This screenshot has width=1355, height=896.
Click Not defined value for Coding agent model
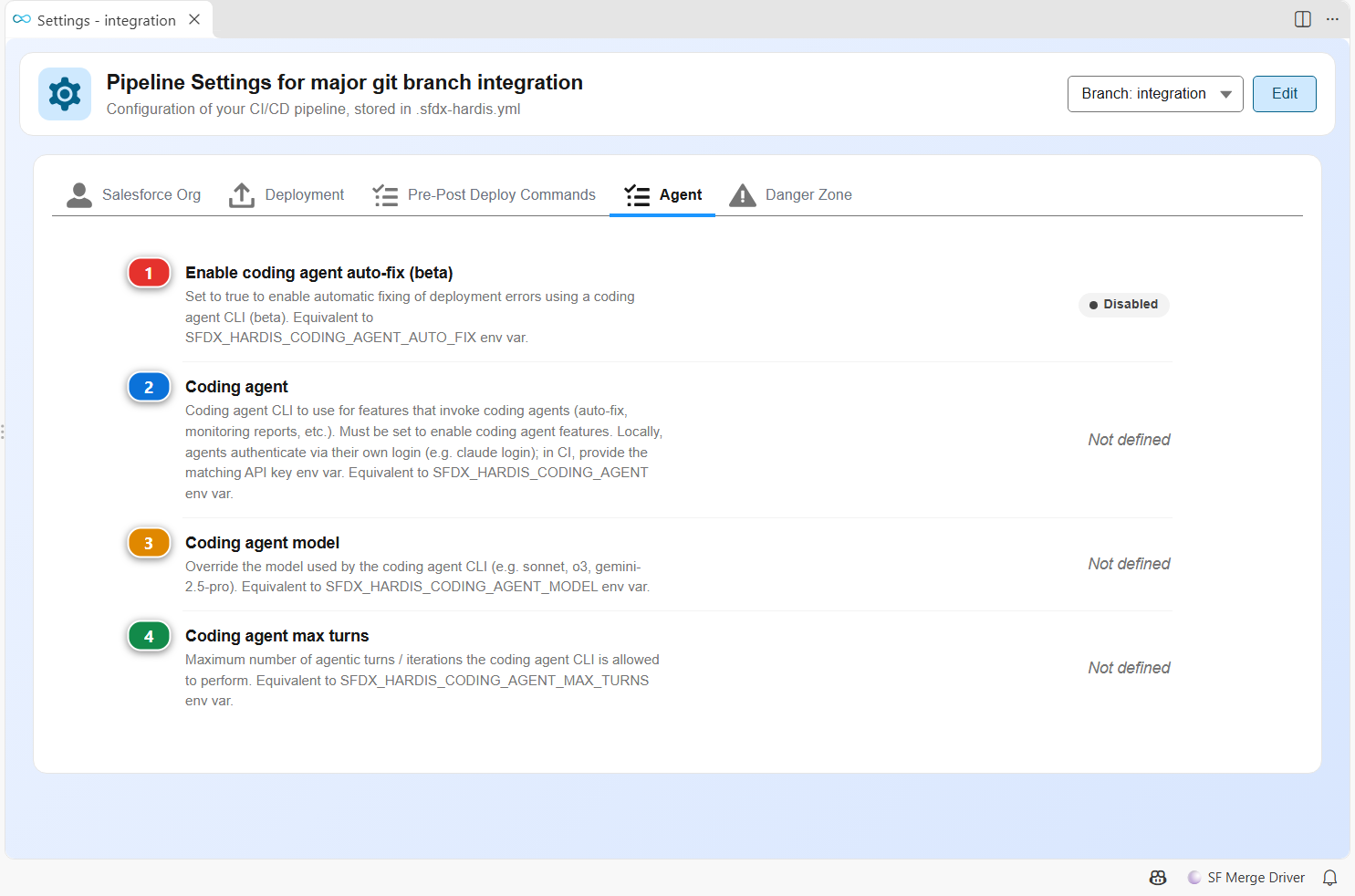(1129, 564)
